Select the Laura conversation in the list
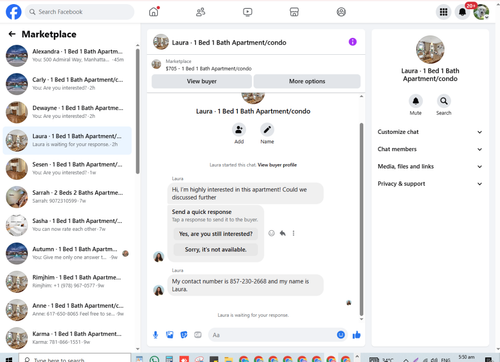 67,140
